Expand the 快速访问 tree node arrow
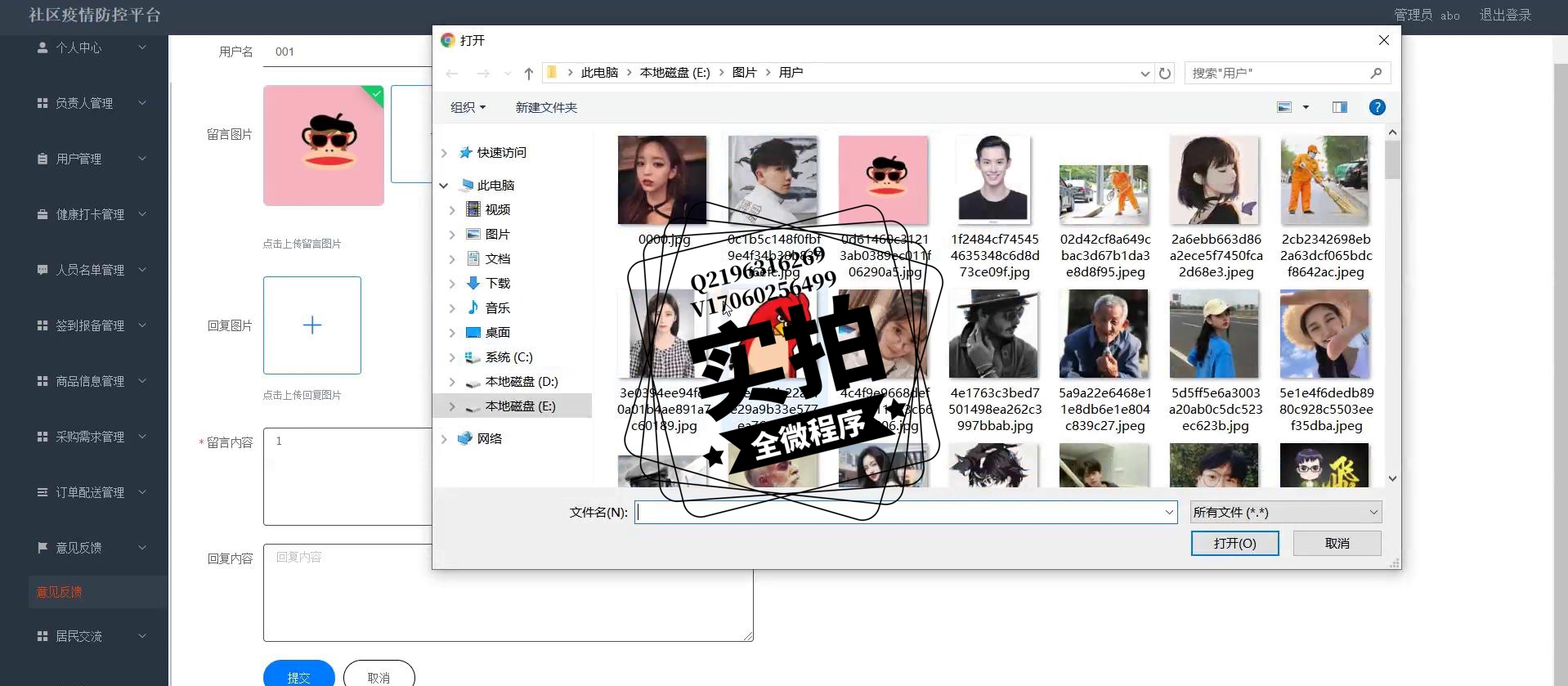1568x686 pixels. click(x=444, y=153)
